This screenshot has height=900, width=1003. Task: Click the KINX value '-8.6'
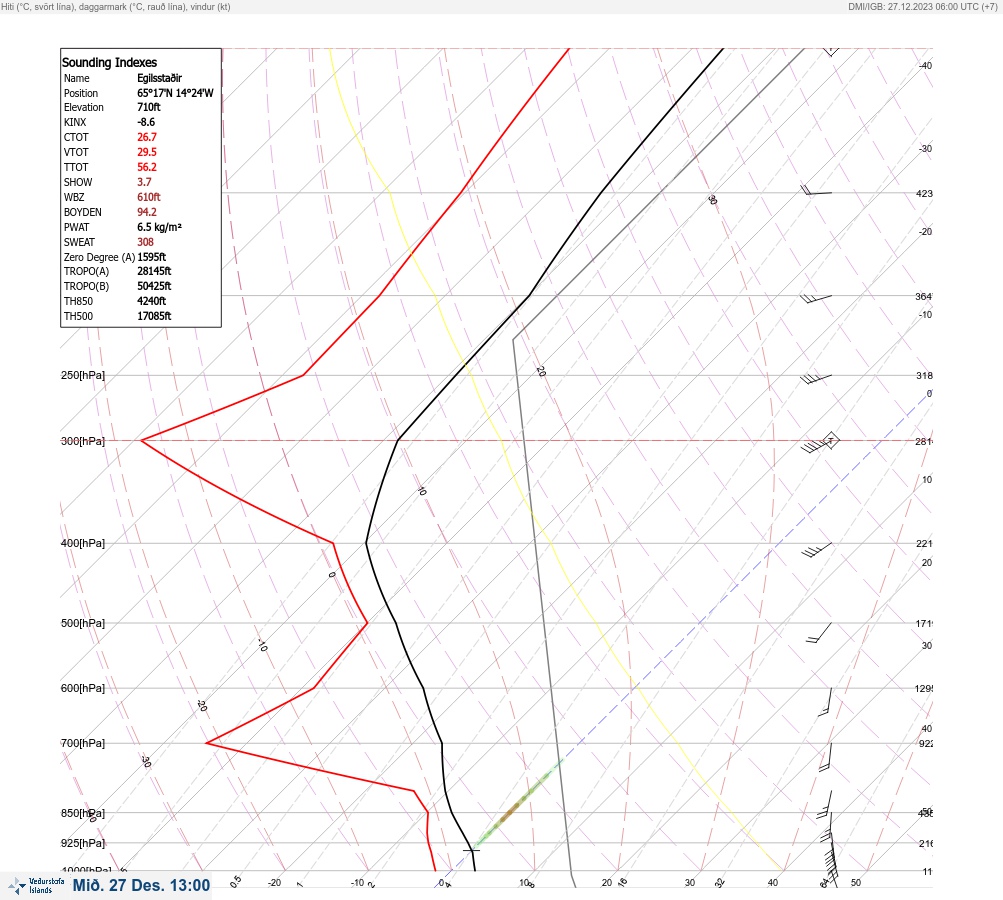pos(146,122)
